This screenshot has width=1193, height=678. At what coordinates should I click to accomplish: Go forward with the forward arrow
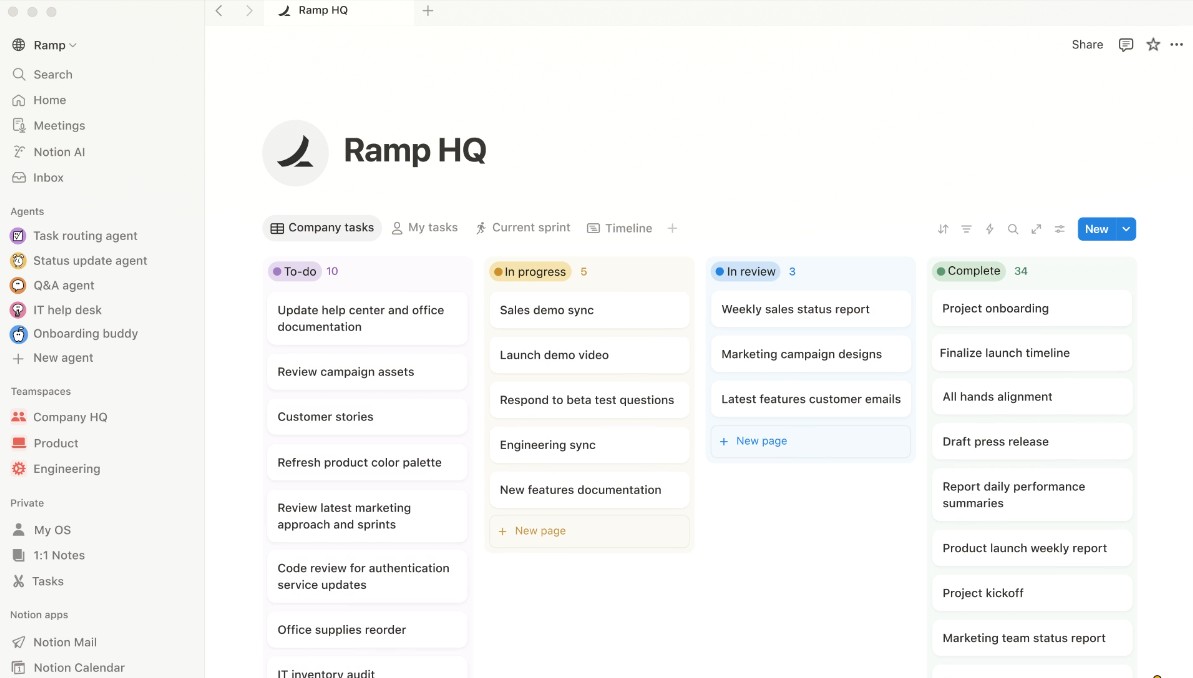tap(249, 11)
